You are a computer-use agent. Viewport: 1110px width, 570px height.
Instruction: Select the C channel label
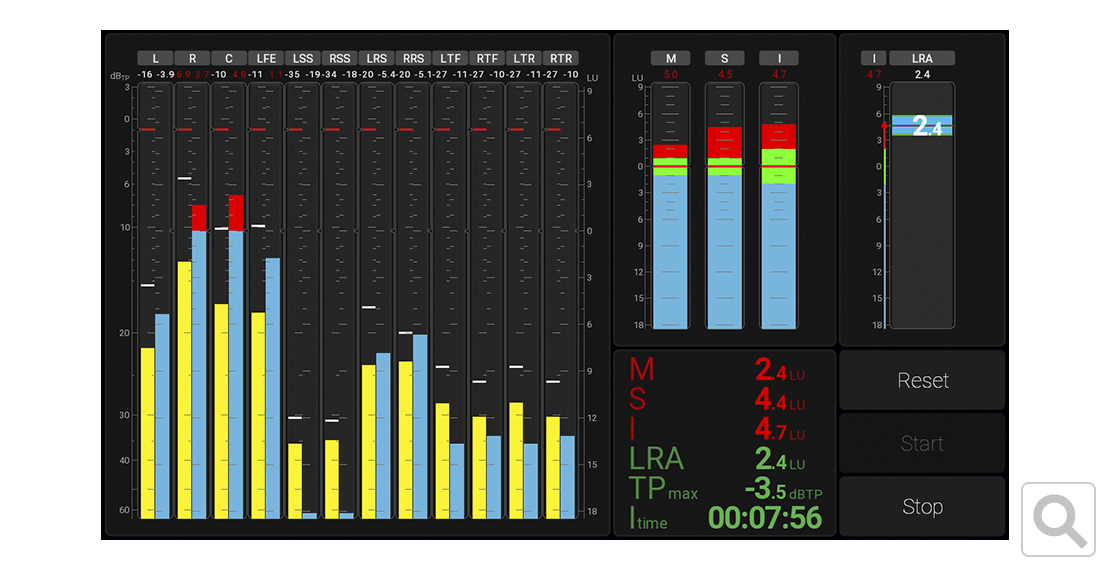(229, 58)
